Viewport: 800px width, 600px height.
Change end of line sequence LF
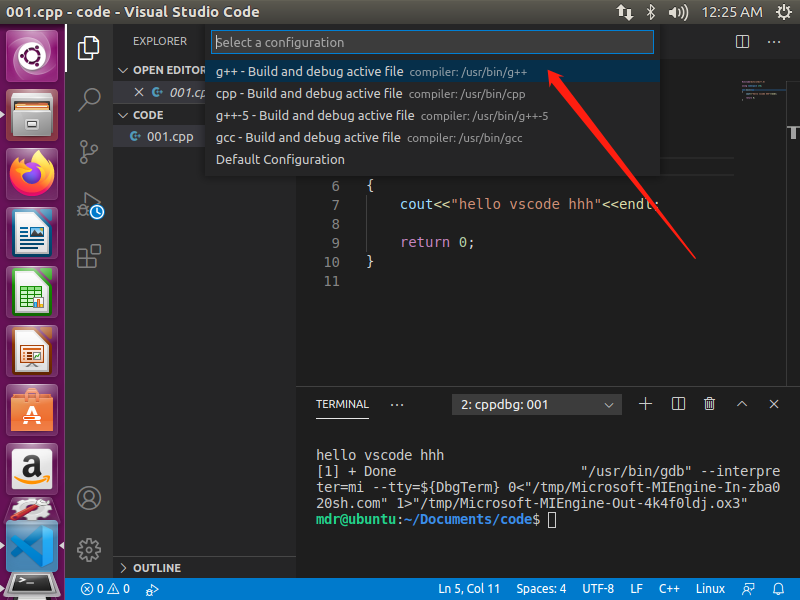tap(636, 589)
